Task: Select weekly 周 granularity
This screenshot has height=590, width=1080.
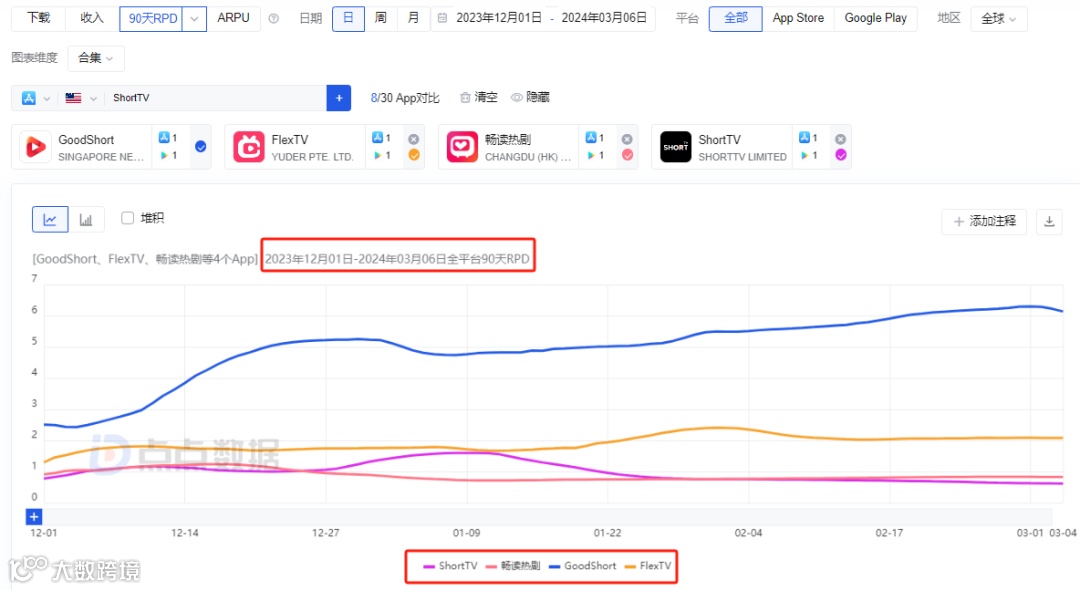Action: pyautogui.click(x=380, y=18)
